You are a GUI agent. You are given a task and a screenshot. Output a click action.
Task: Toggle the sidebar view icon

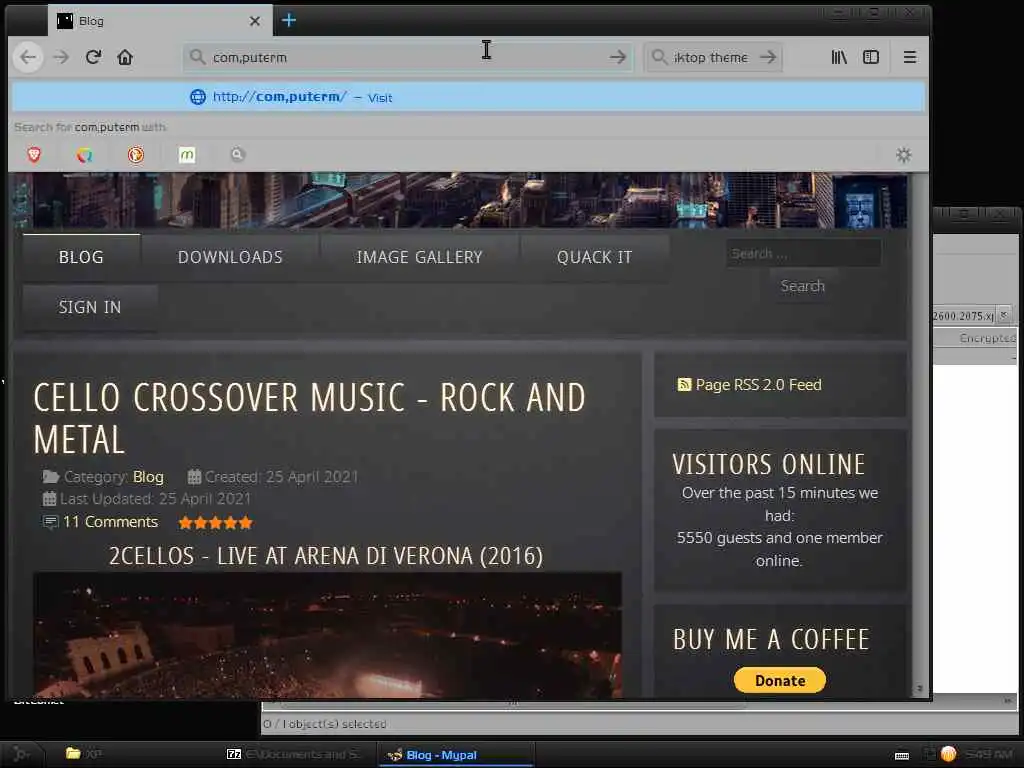click(871, 57)
